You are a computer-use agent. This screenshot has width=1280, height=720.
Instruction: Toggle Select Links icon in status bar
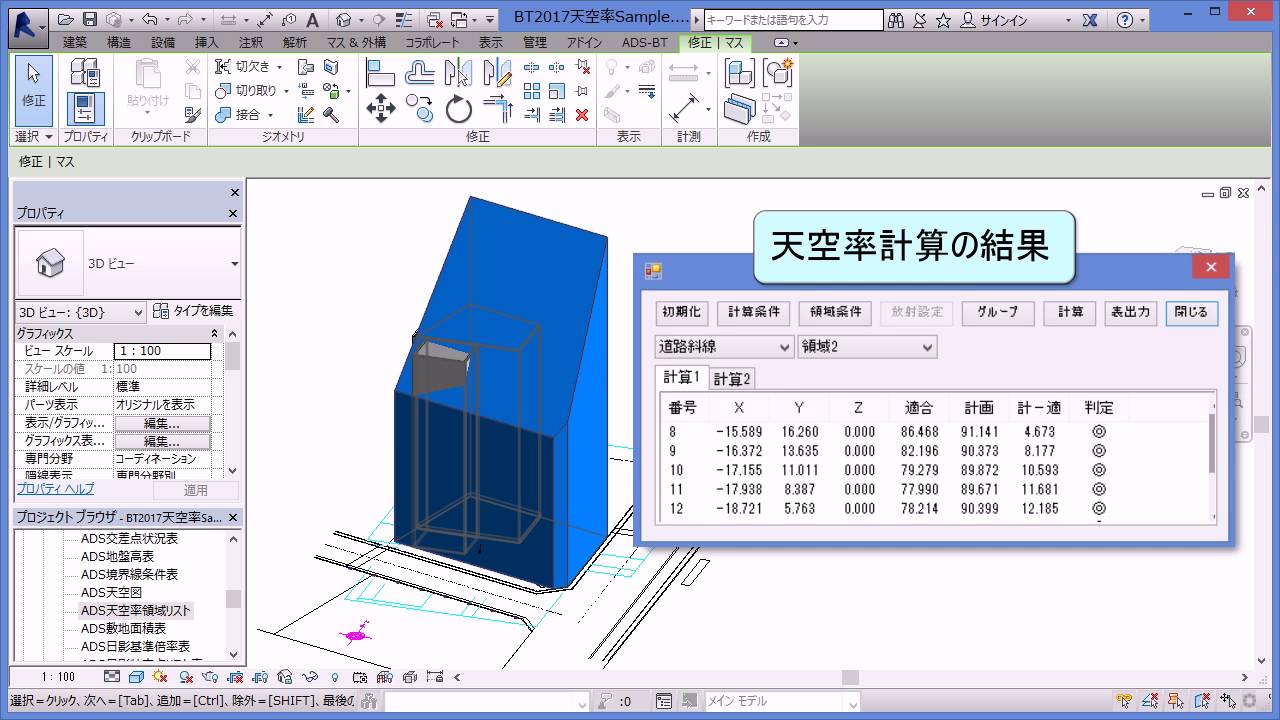[x=1125, y=701]
